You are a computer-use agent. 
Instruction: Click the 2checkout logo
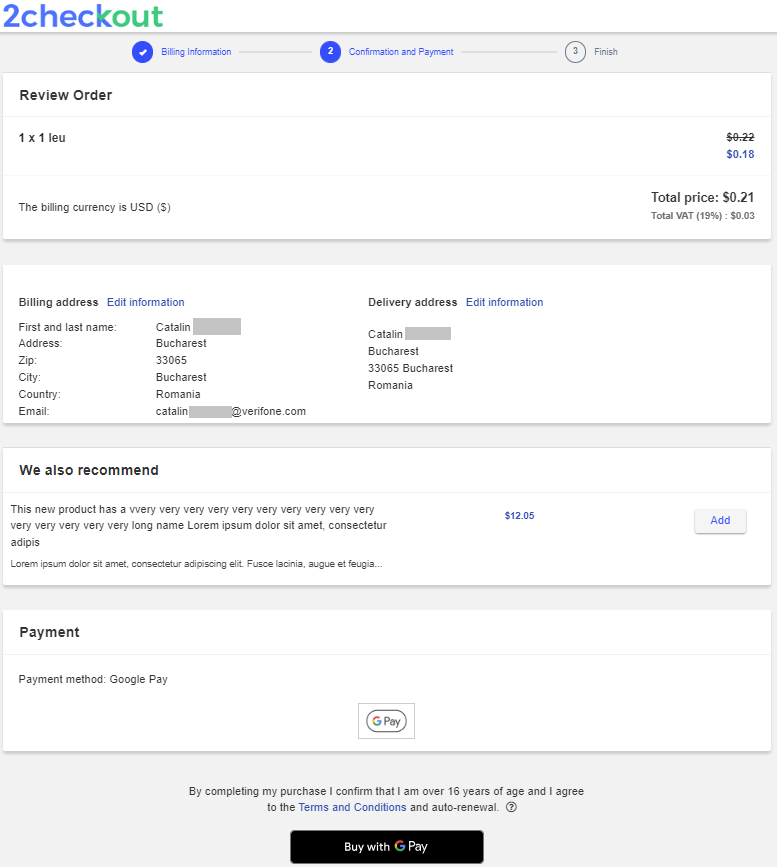tap(85, 16)
